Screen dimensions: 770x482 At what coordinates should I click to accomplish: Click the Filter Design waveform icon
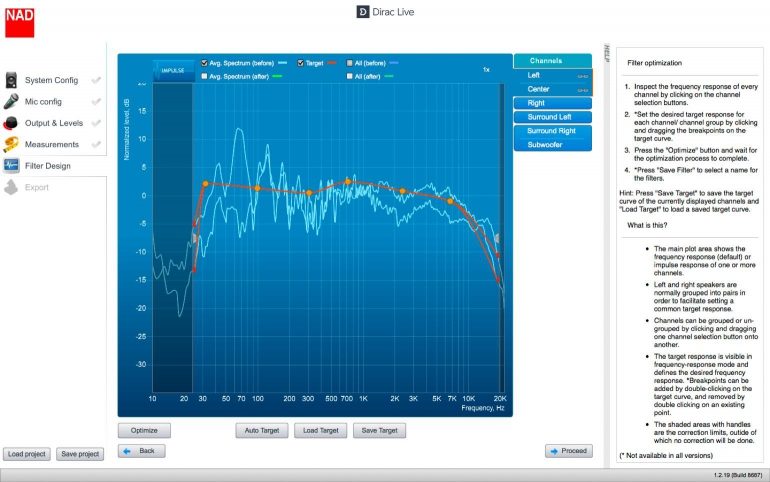[x=12, y=166]
